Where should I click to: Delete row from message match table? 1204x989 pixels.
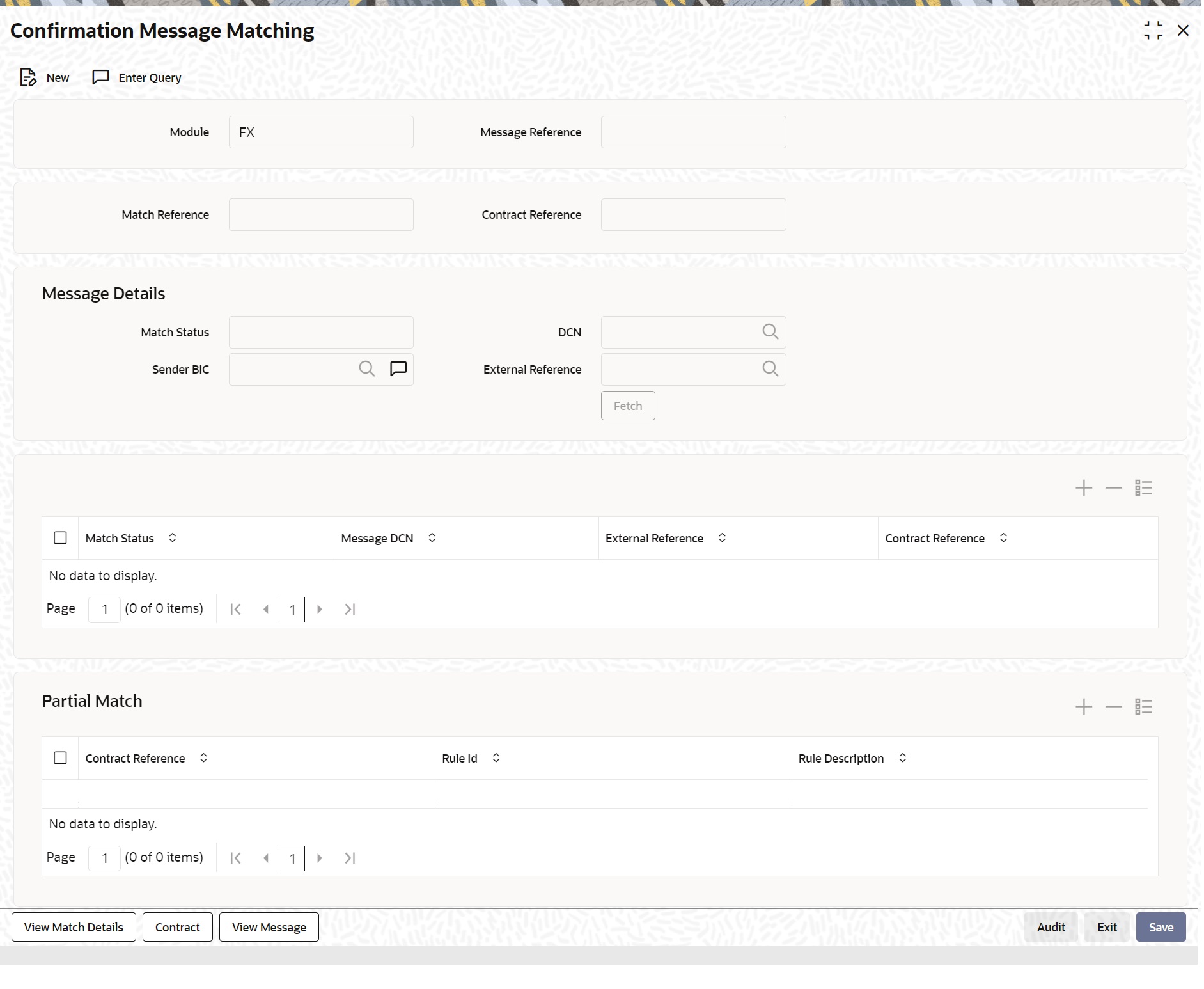click(x=1114, y=488)
